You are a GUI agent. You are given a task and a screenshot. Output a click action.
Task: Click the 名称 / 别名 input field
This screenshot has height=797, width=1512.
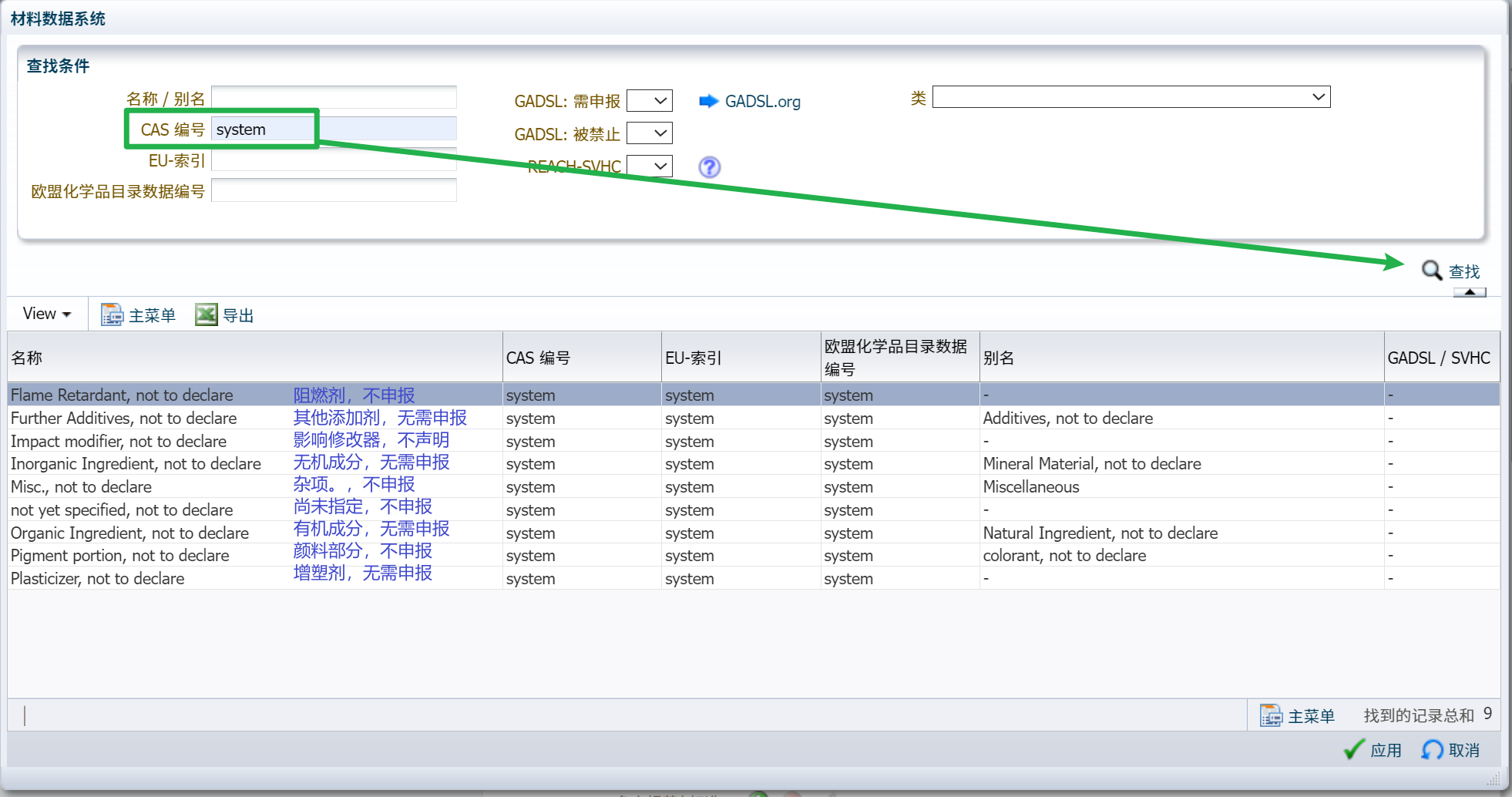334,98
